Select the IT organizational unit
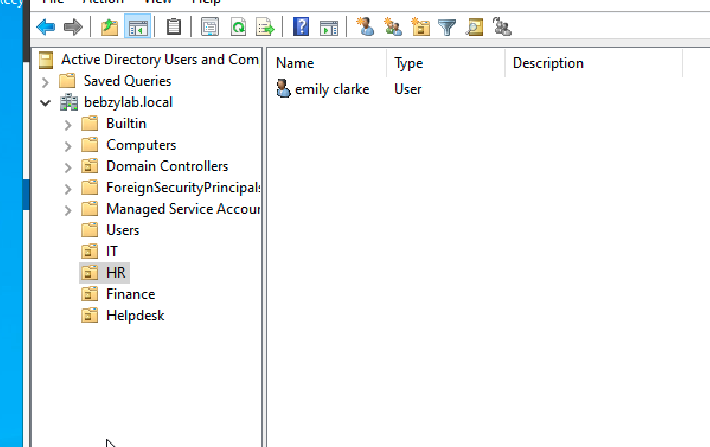The height and width of the screenshot is (447, 710). (111, 251)
